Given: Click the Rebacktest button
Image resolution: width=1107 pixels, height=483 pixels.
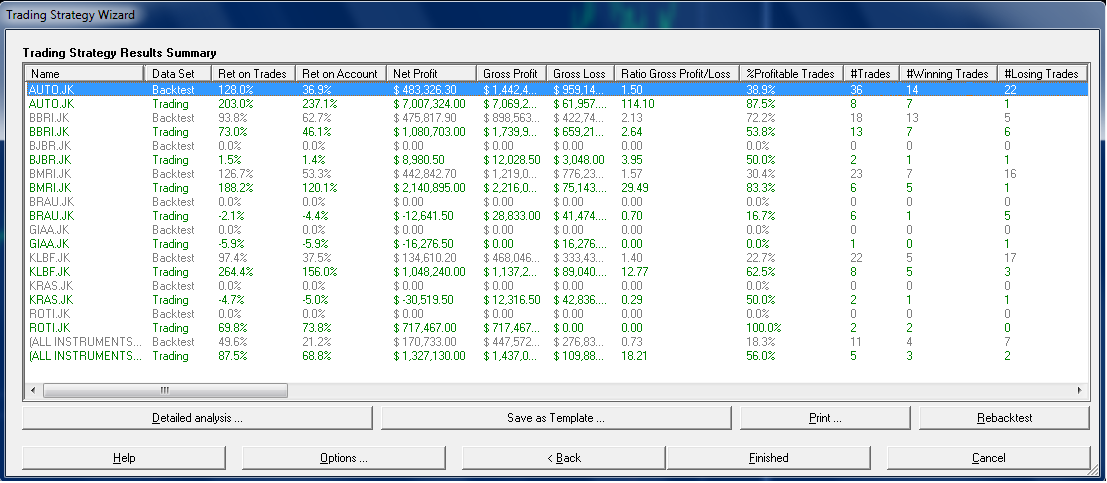Looking at the screenshot, I should tap(1004, 418).
